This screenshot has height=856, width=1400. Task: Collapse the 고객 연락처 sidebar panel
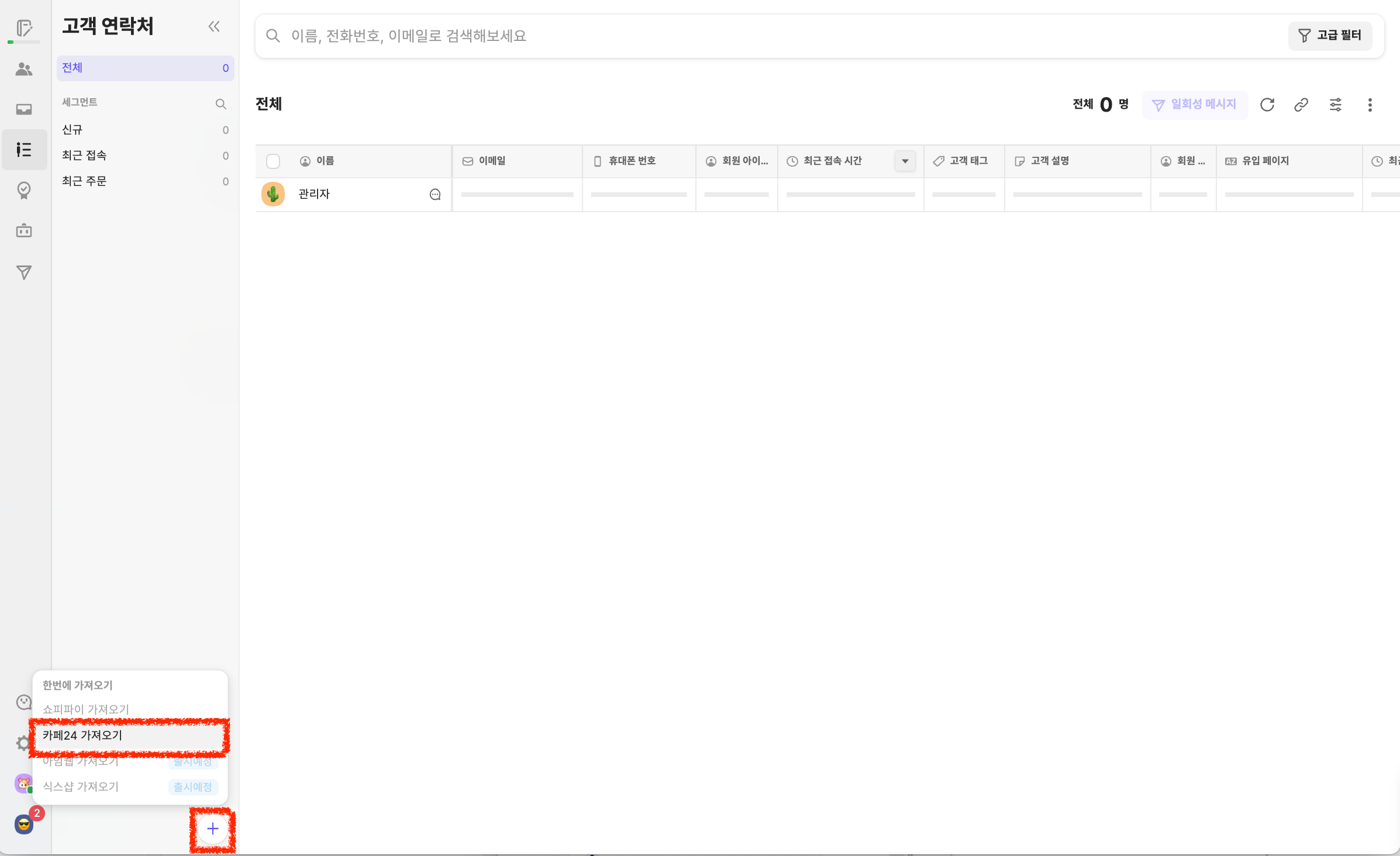pyautogui.click(x=214, y=26)
